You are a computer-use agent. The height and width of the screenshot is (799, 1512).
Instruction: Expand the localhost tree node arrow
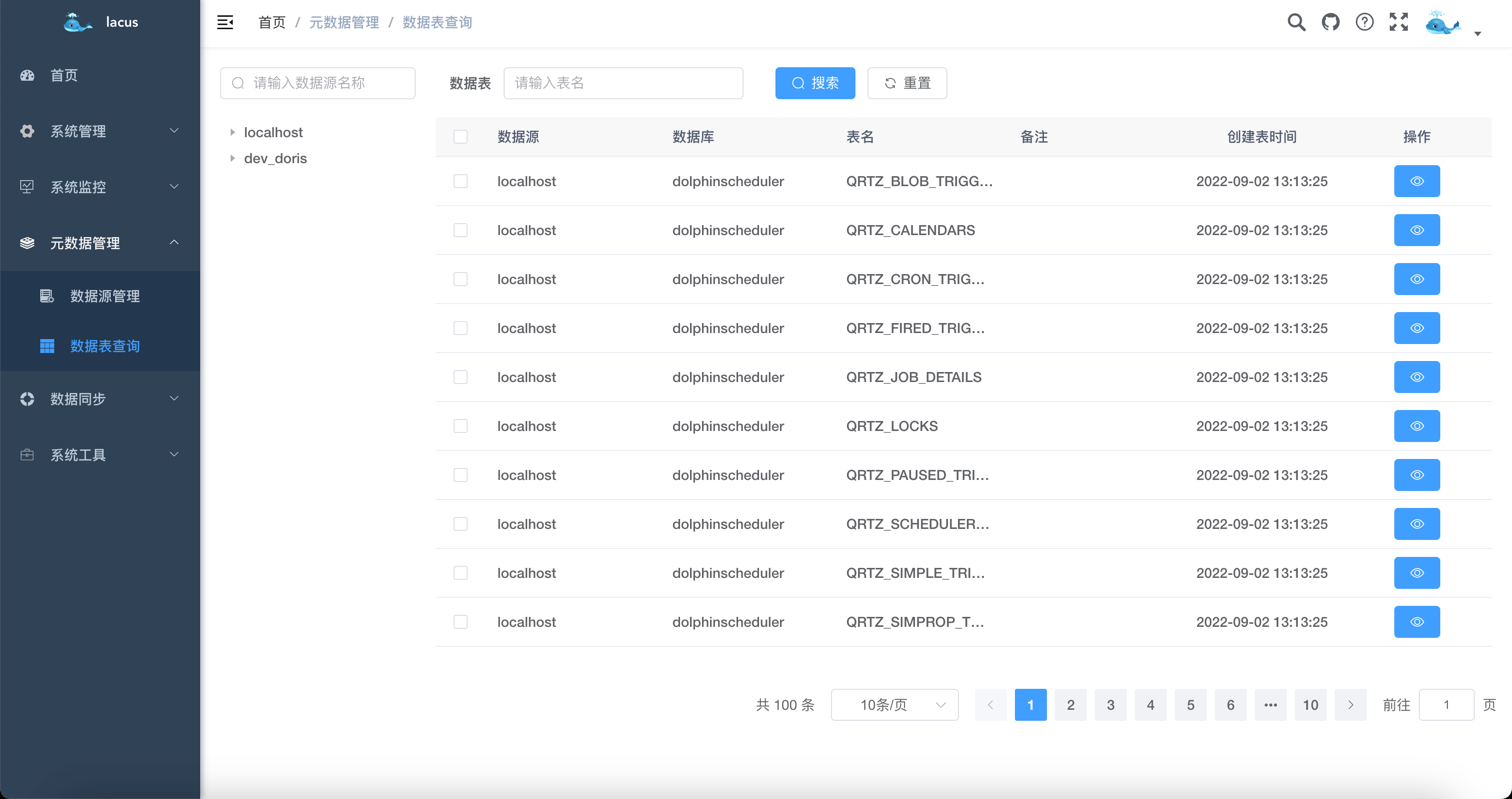click(232, 132)
